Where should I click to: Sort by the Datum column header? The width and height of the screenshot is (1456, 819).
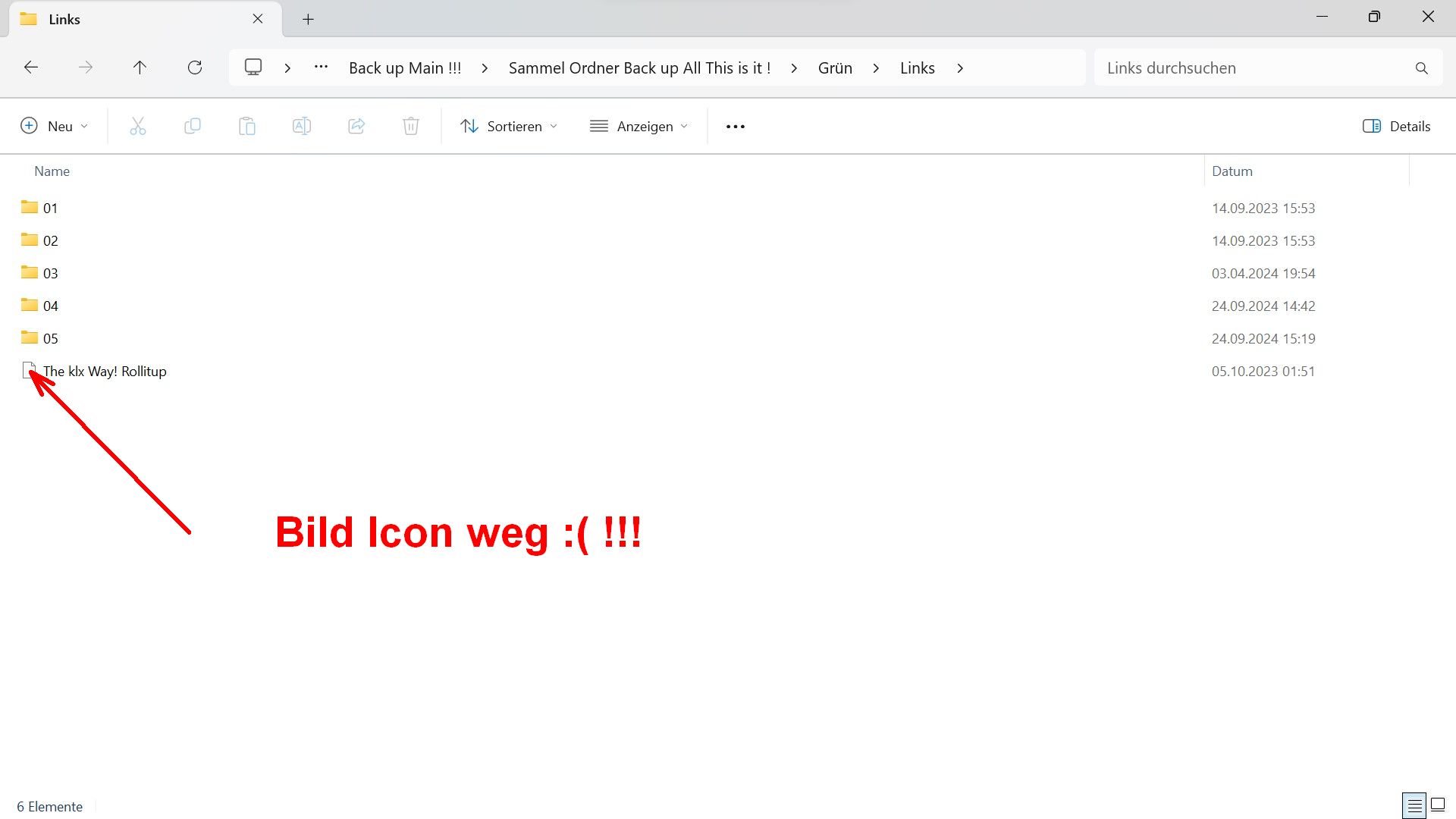click(1232, 171)
